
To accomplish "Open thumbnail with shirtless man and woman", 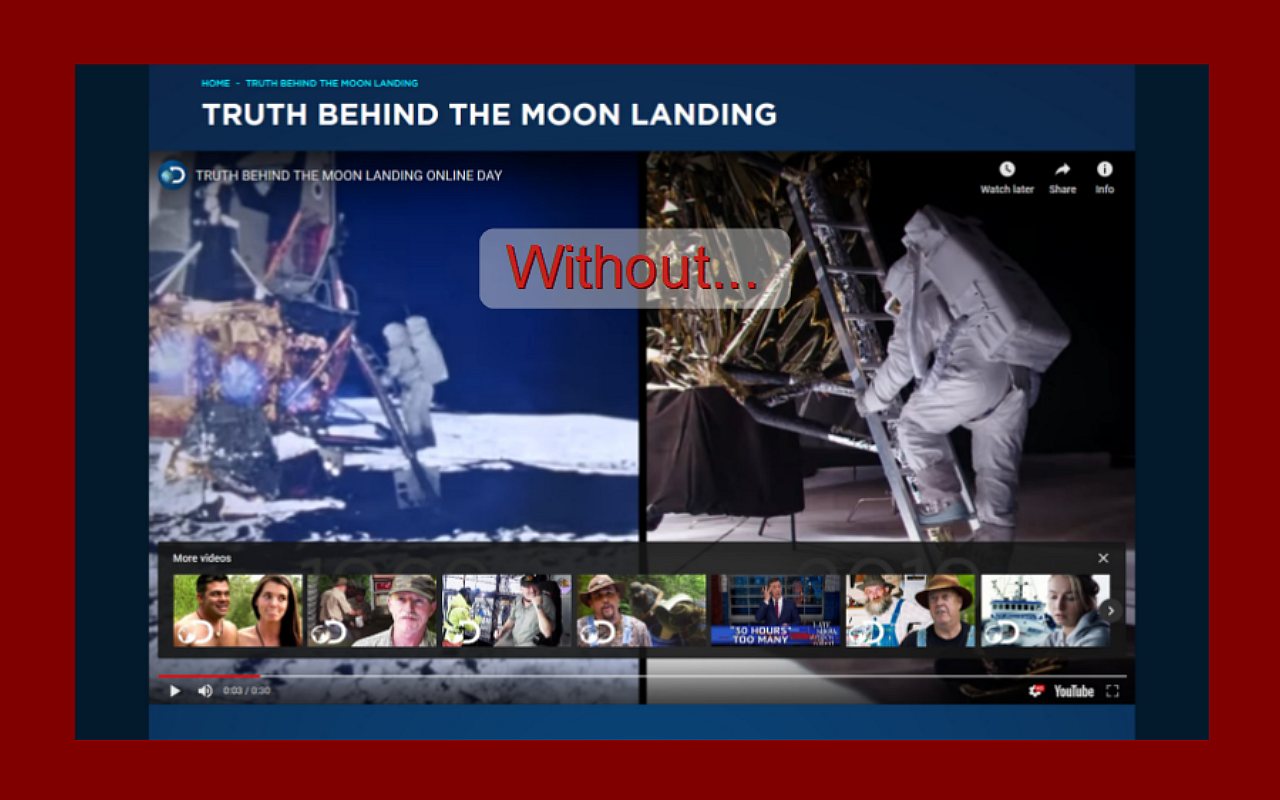I will 238,610.
